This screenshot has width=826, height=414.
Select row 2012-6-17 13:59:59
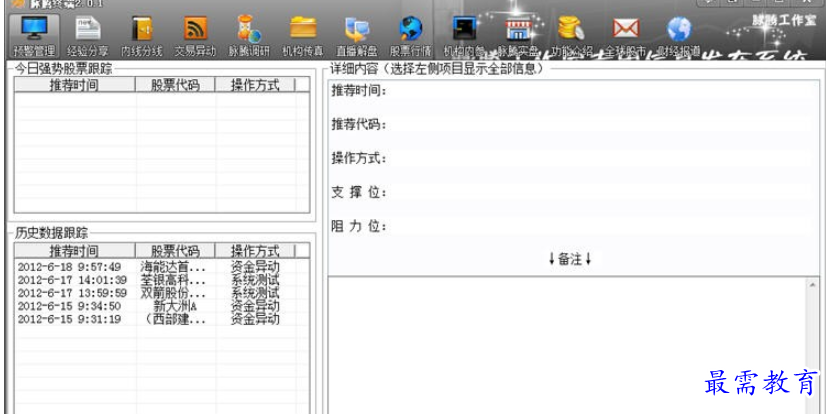(x=161, y=293)
